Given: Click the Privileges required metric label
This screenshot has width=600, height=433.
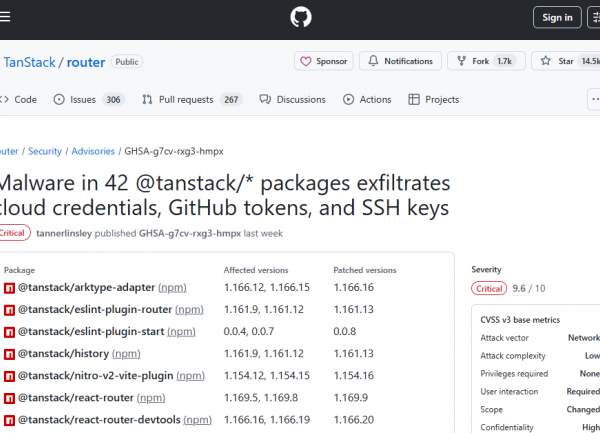Looking at the screenshot, I should point(514,373).
